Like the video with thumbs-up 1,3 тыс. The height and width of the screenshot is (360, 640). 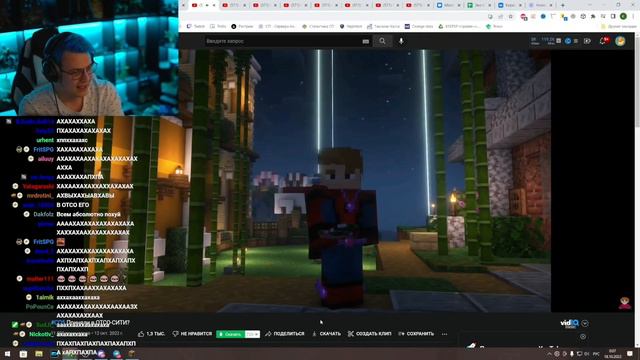[x=151, y=334]
